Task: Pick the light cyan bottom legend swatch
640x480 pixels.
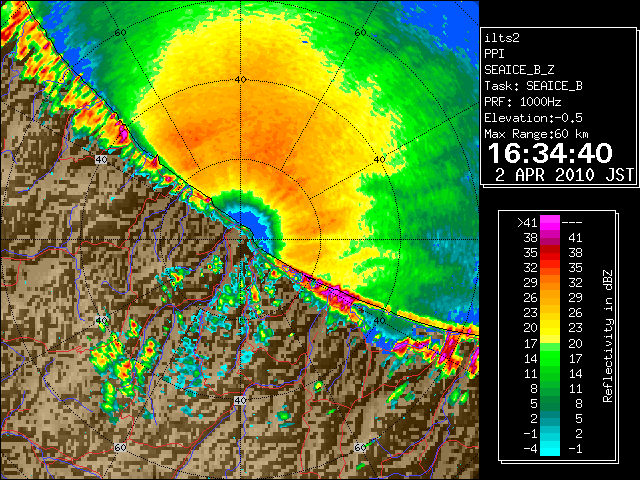Action: coord(550,449)
